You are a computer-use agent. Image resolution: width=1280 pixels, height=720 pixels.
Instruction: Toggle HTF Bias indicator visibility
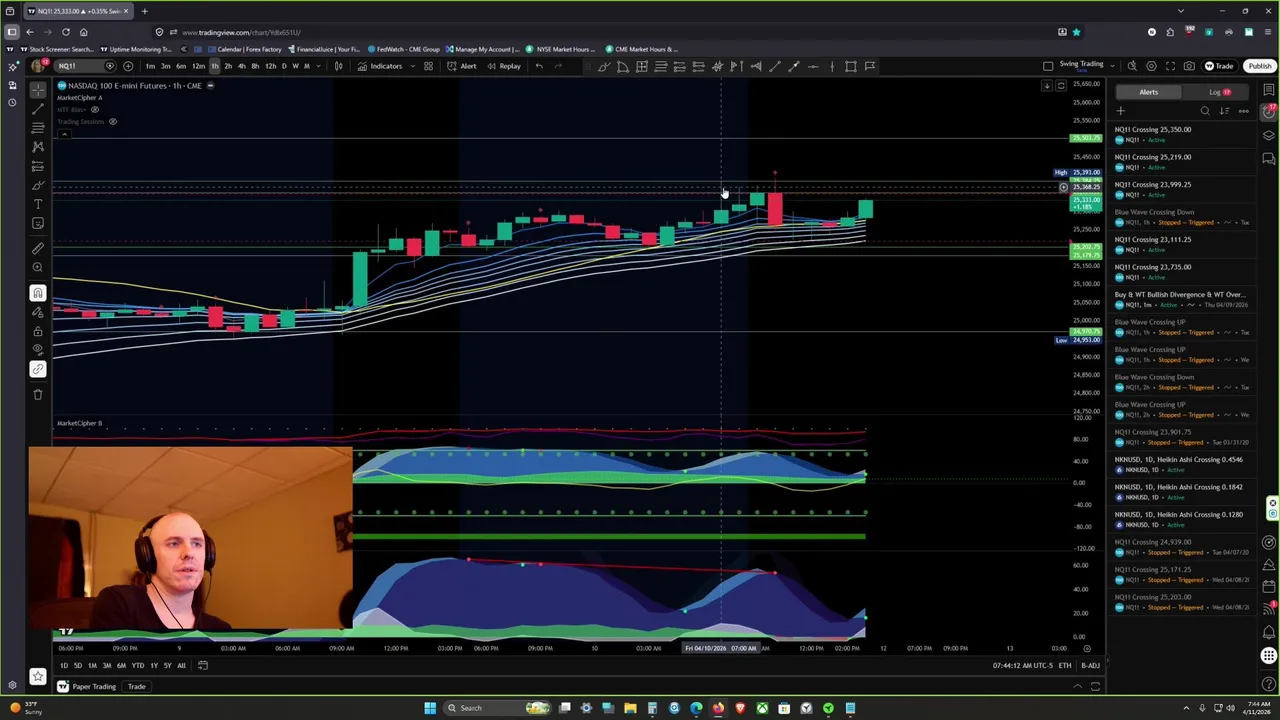tap(95, 109)
